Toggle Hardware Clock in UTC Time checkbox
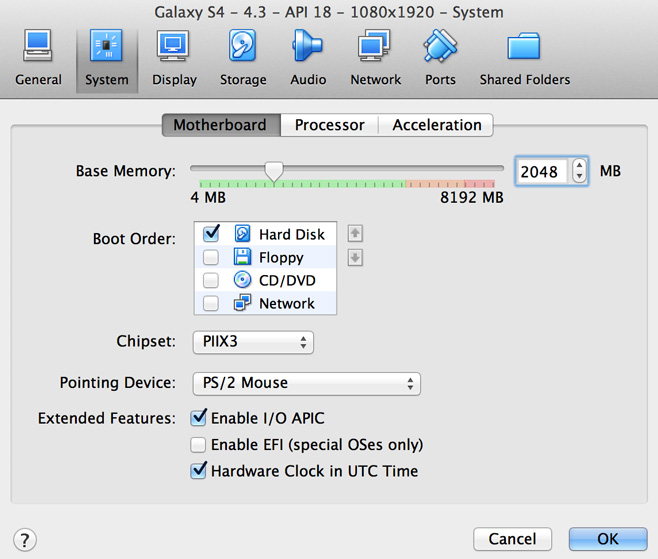658x559 pixels. click(198, 471)
